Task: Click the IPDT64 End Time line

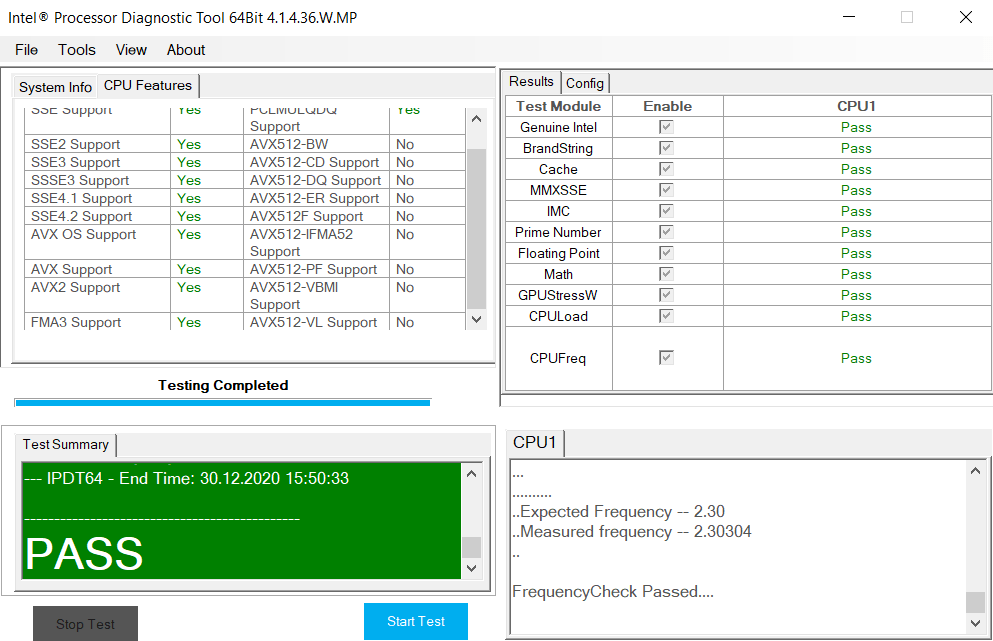Action: (187, 478)
